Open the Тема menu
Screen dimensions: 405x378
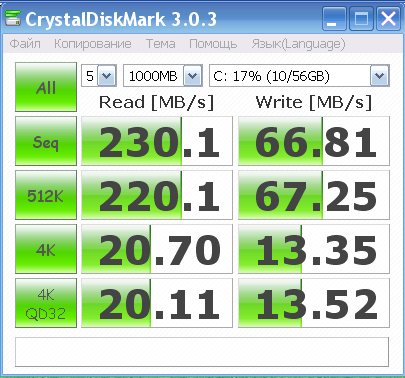[161, 44]
